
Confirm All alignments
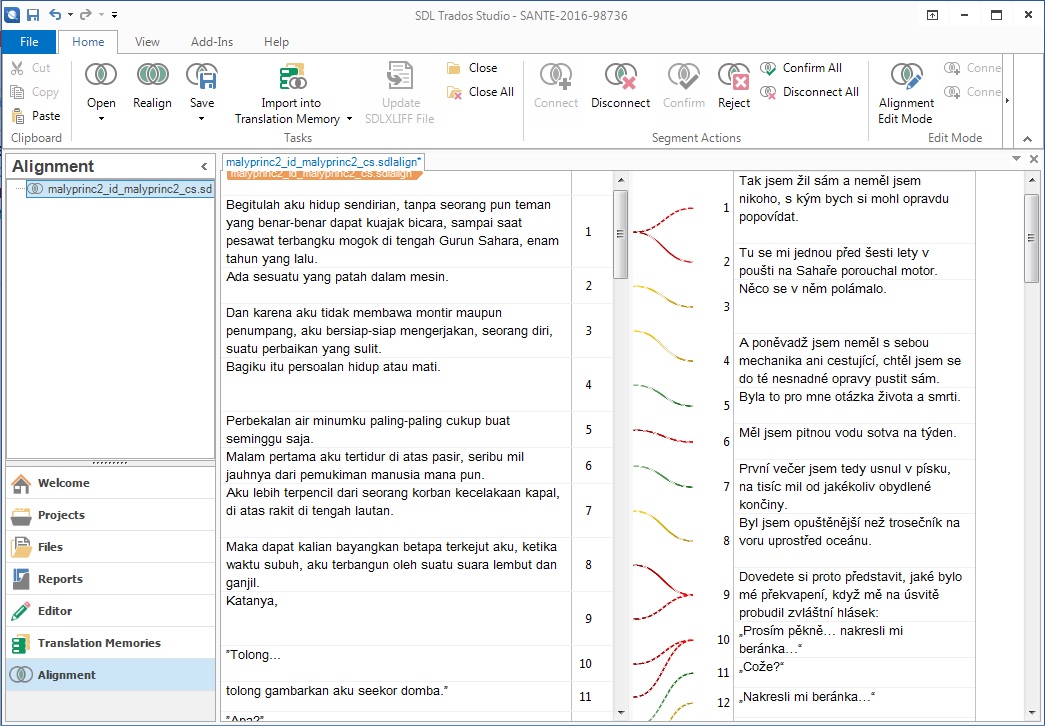801,68
